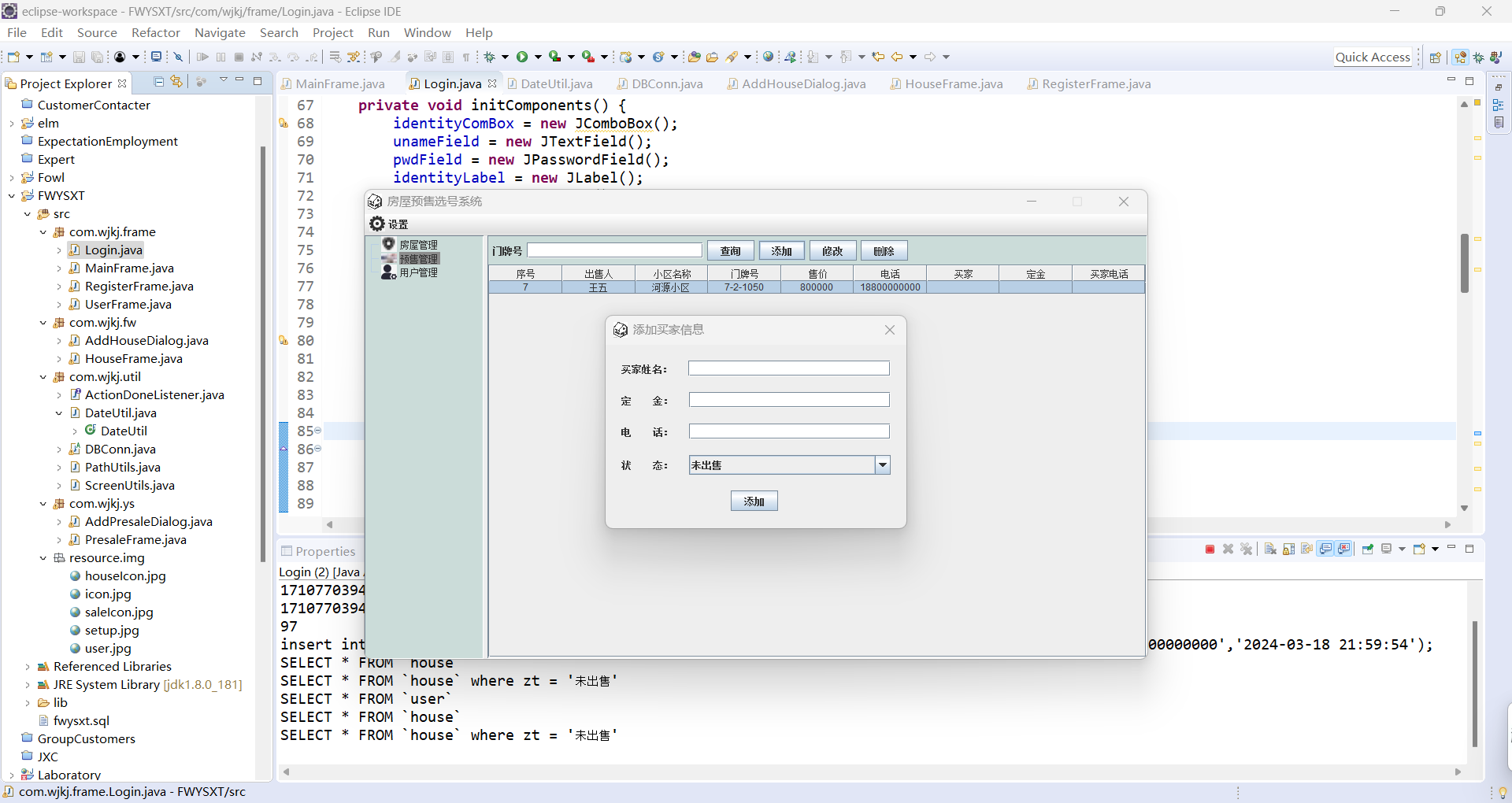Click Next Annotation icon in toolbar
Viewport: 1512px width, 803px height.
tap(813, 57)
